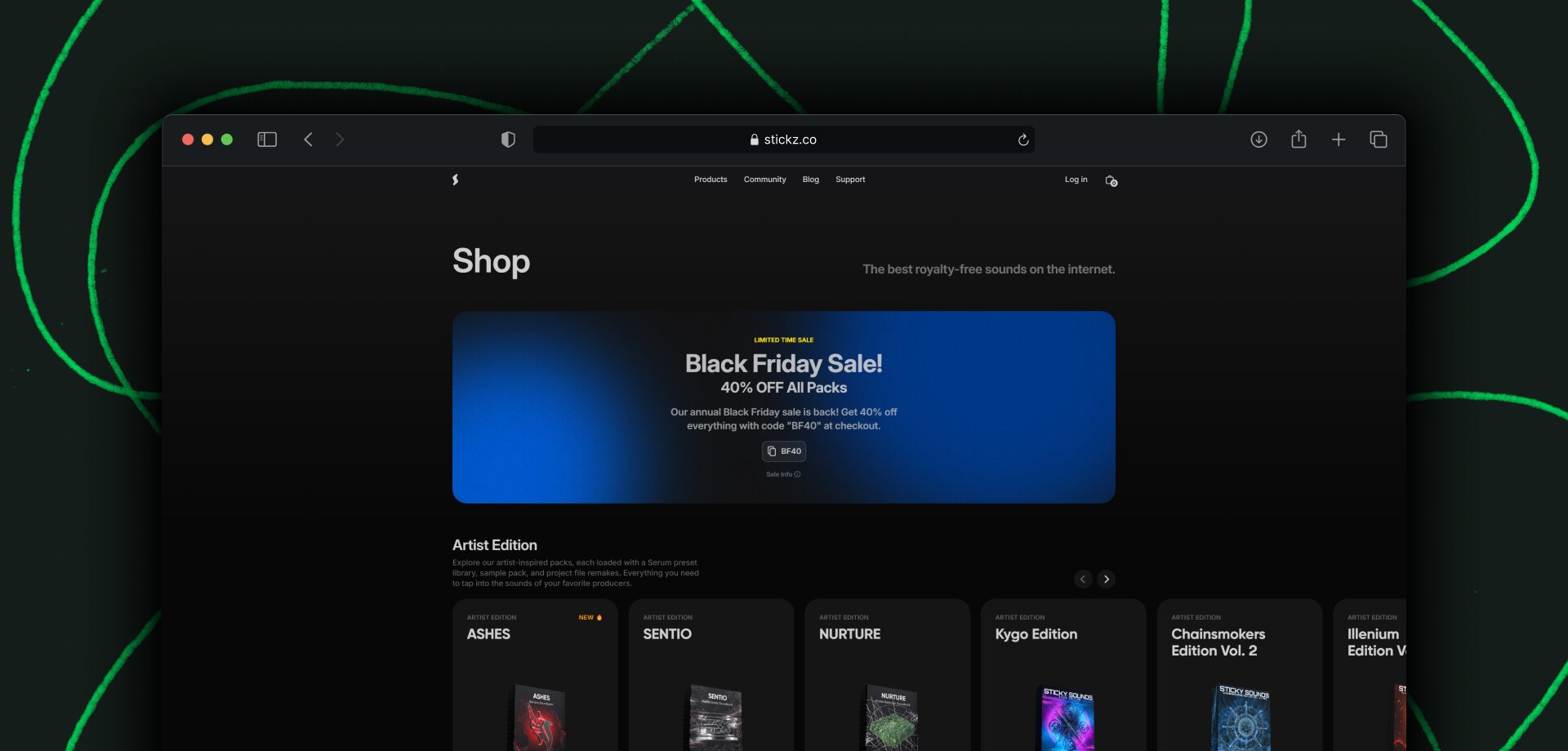Screen dimensions: 1568x751
Task: Open the shopping cart icon
Action: pos(1111,180)
